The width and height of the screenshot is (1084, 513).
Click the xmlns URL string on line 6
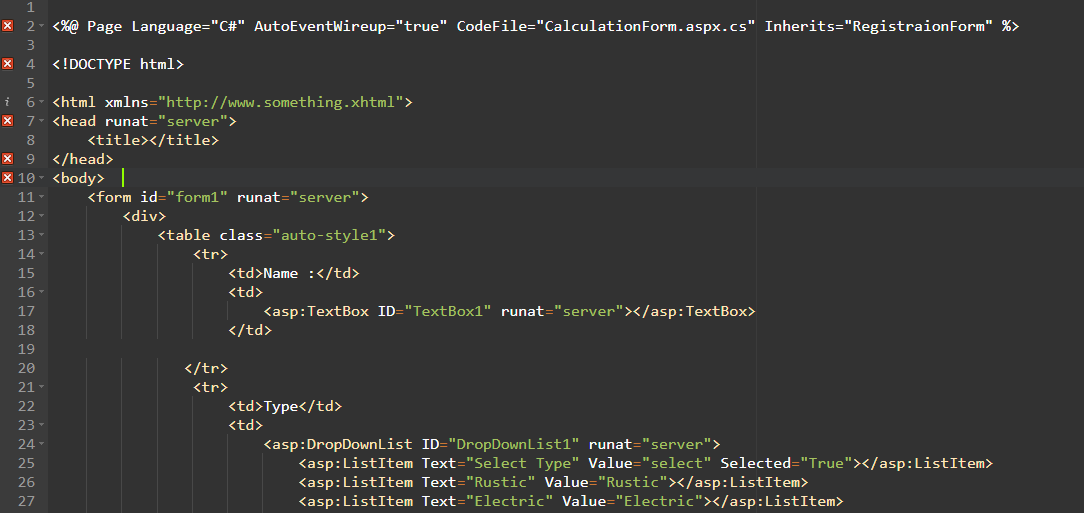click(x=284, y=102)
